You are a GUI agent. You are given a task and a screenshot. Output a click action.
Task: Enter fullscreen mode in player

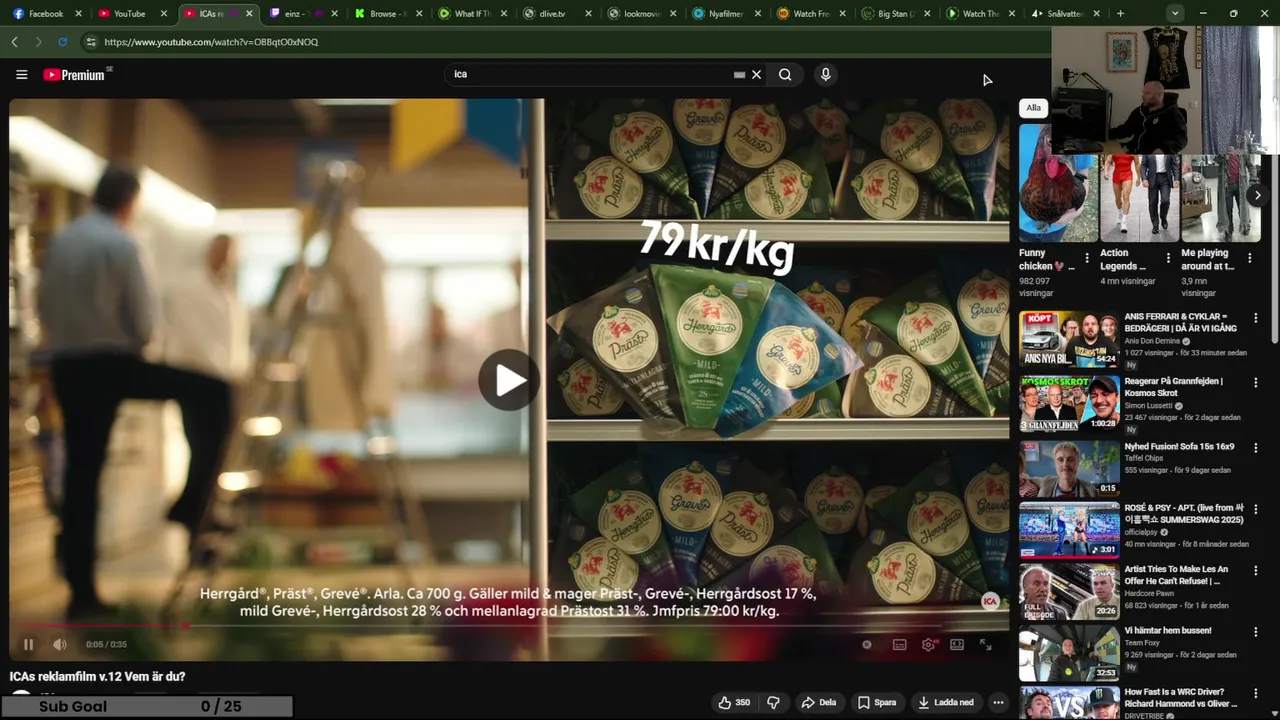point(986,645)
